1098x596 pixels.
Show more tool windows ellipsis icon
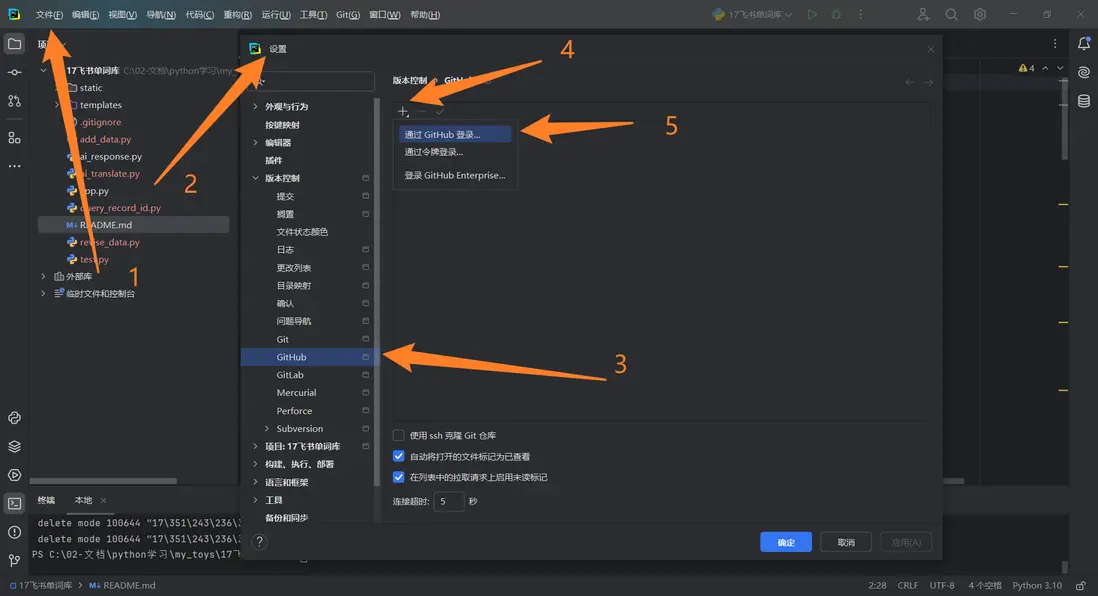click(x=14, y=166)
